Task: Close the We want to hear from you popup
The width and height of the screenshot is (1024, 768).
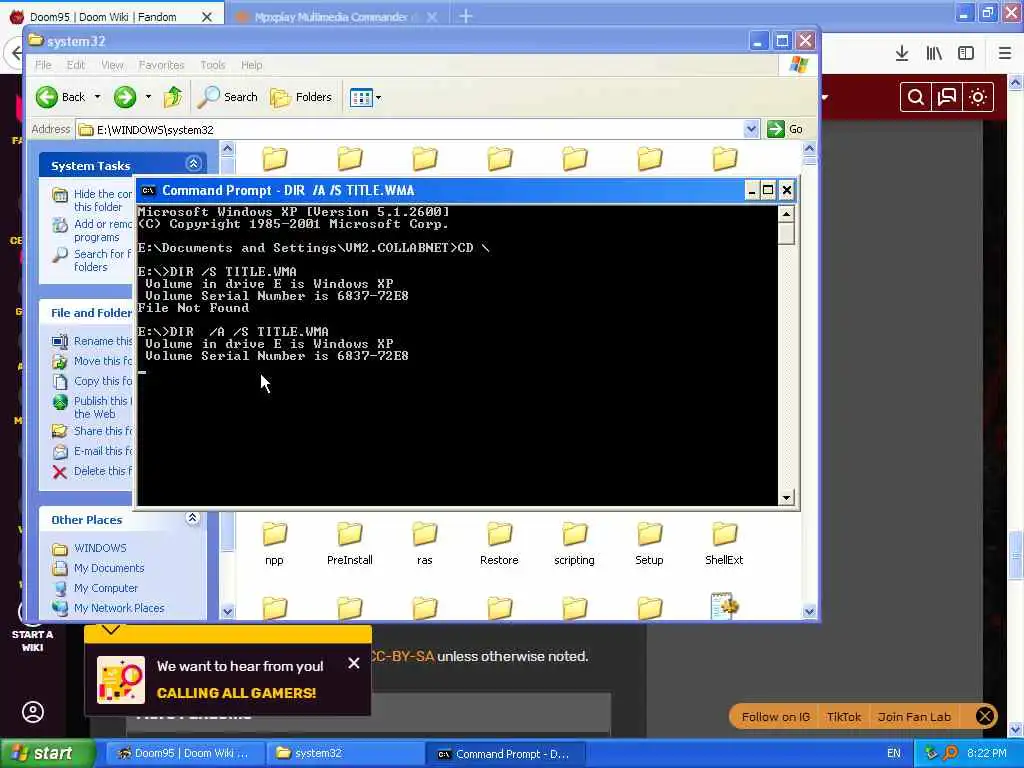Action: (354, 664)
